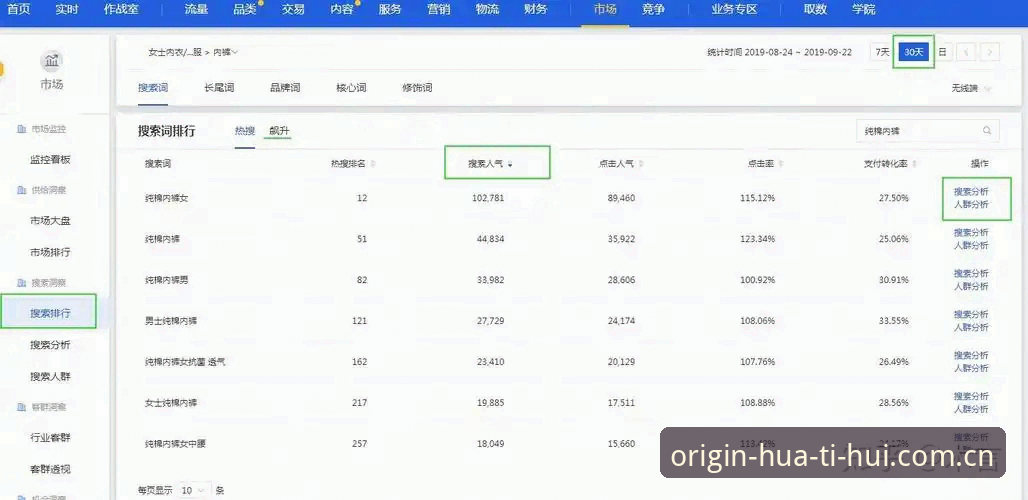The width and height of the screenshot is (1028, 500).
Task: Click the 33.55% conversion rate value
Action: (894, 321)
